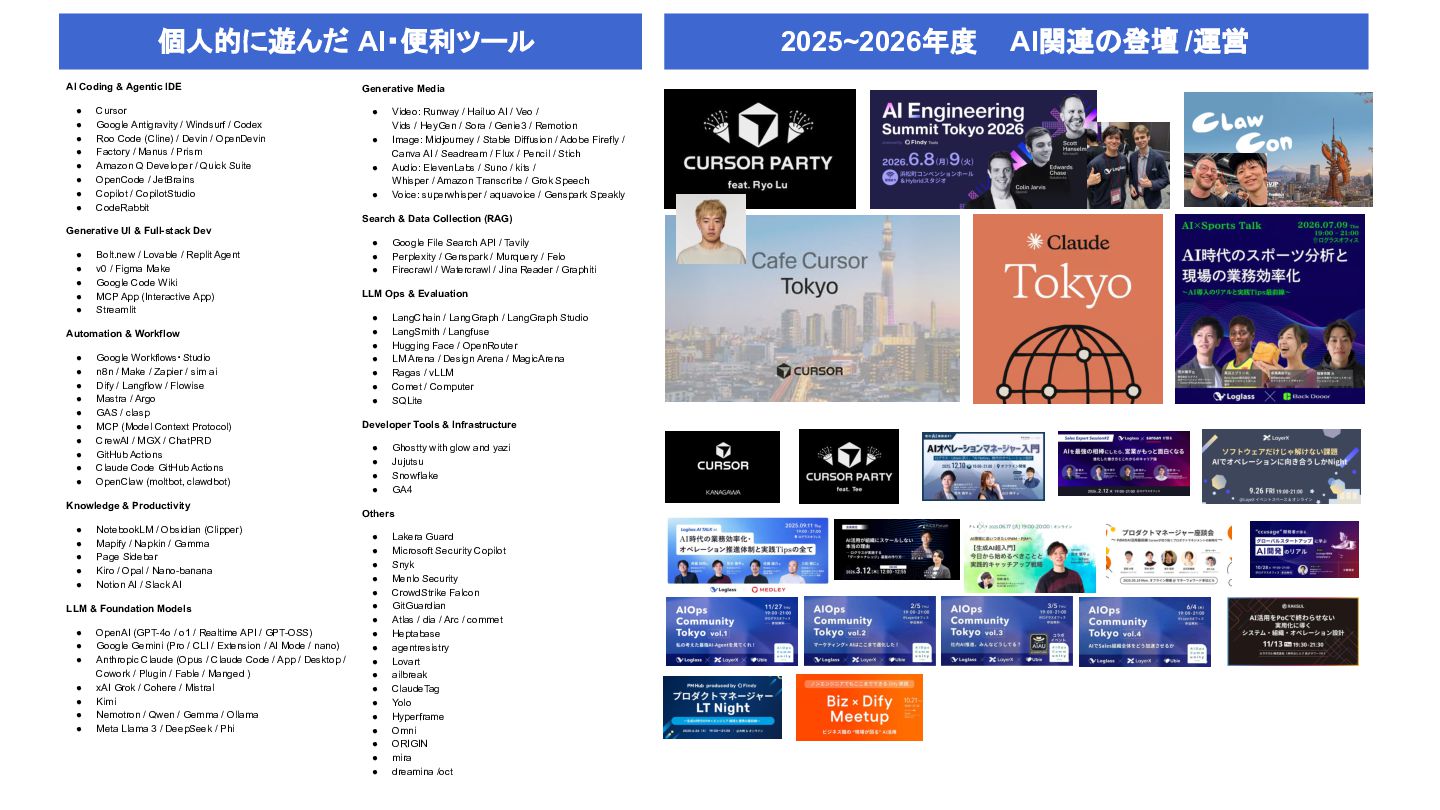Click the AIオペレーションマネージャー入門 banner
This screenshot has height=810, width=1440.
click(x=985, y=466)
